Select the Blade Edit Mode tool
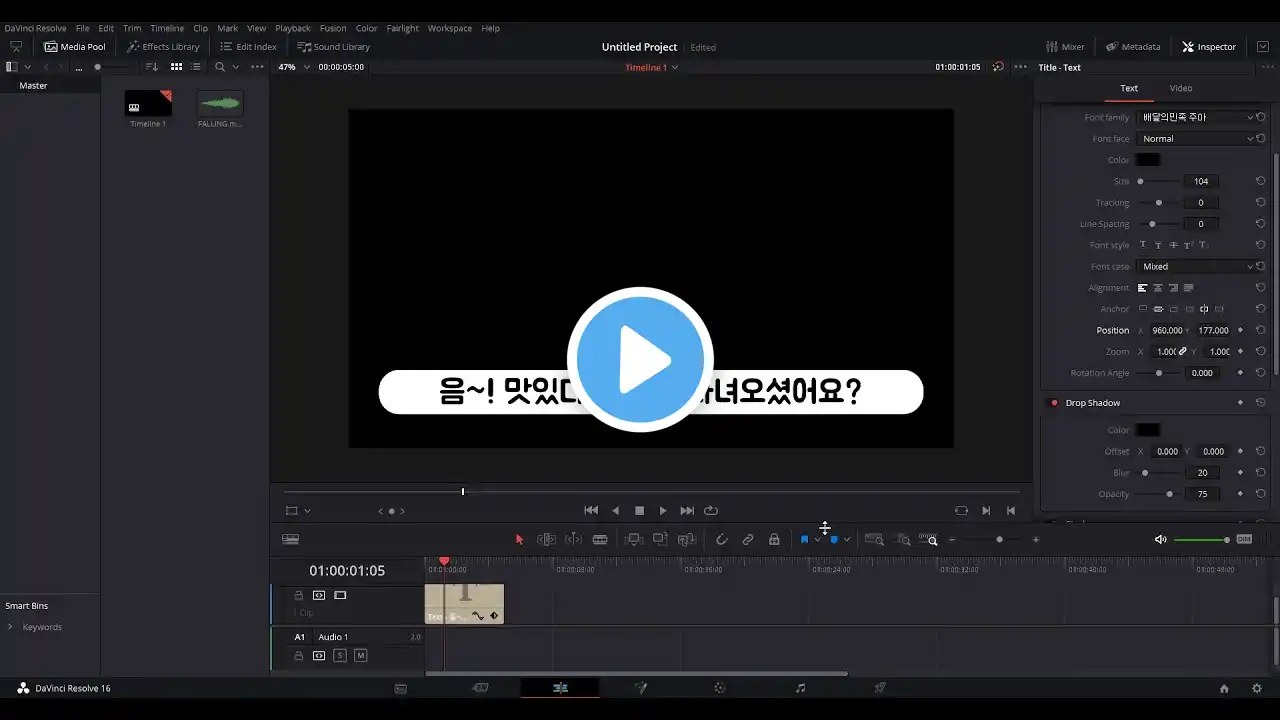This screenshot has height=720, width=1280. click(600, 539)
